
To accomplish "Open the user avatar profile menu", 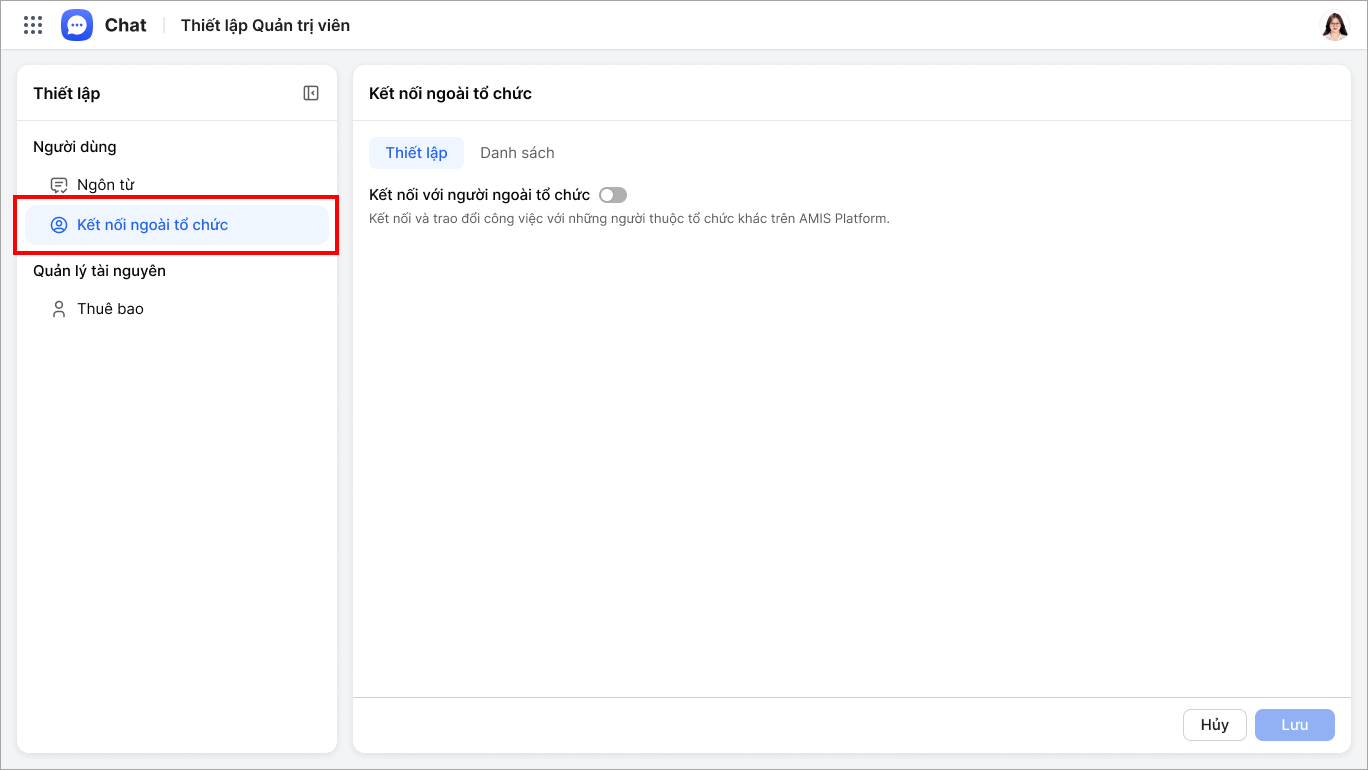I will (1335, 26).
